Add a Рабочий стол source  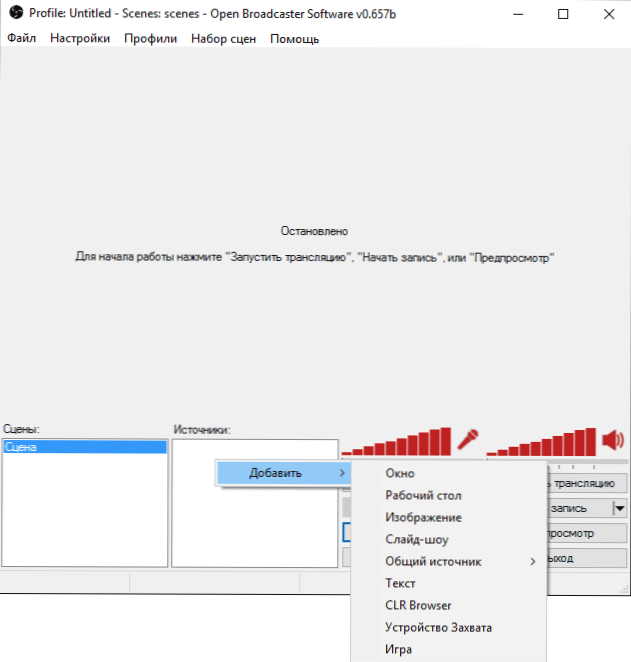click(423, 496)
